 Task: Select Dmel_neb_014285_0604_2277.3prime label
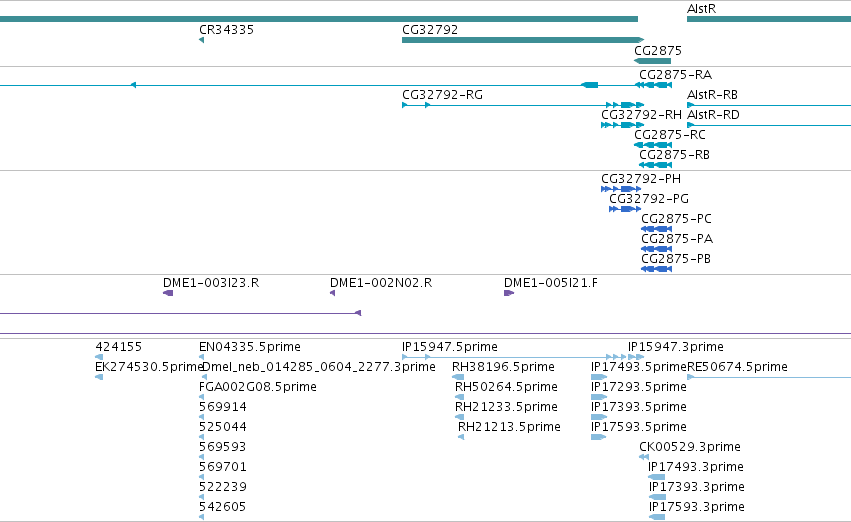pyautogui.click(x=319, y=367)
